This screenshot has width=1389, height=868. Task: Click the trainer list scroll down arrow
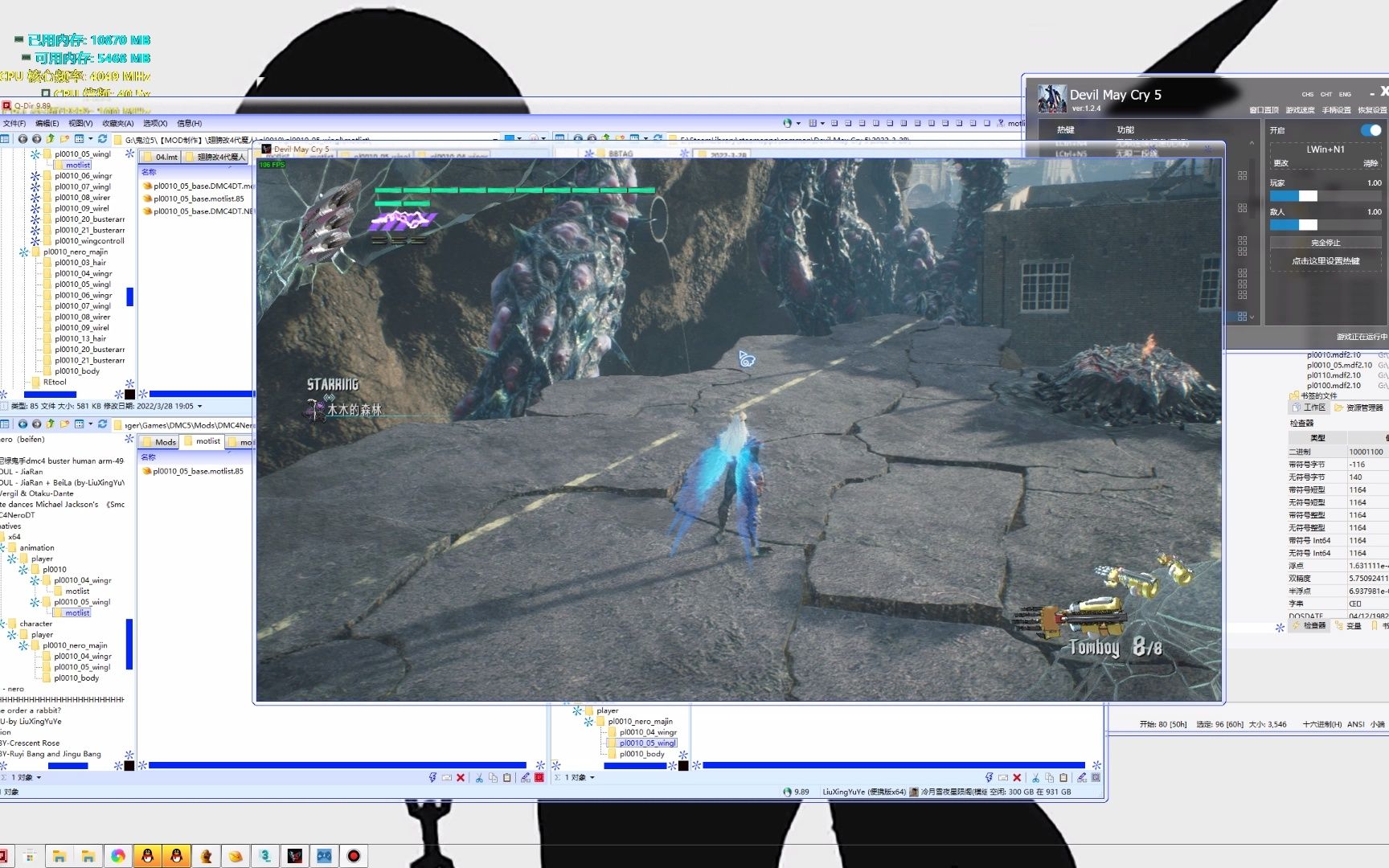tap(1252, 317)
